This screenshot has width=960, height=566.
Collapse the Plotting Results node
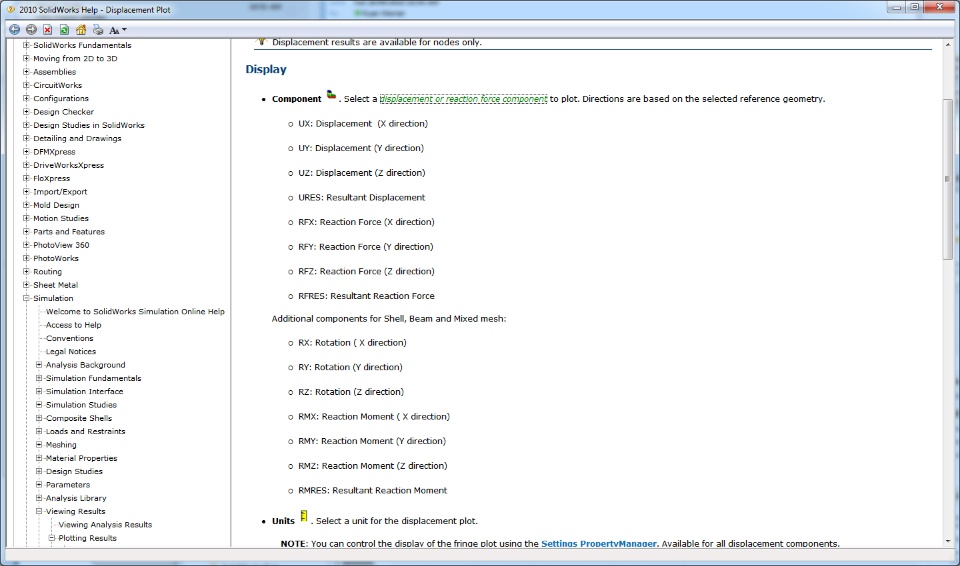[x=52, y=538]
